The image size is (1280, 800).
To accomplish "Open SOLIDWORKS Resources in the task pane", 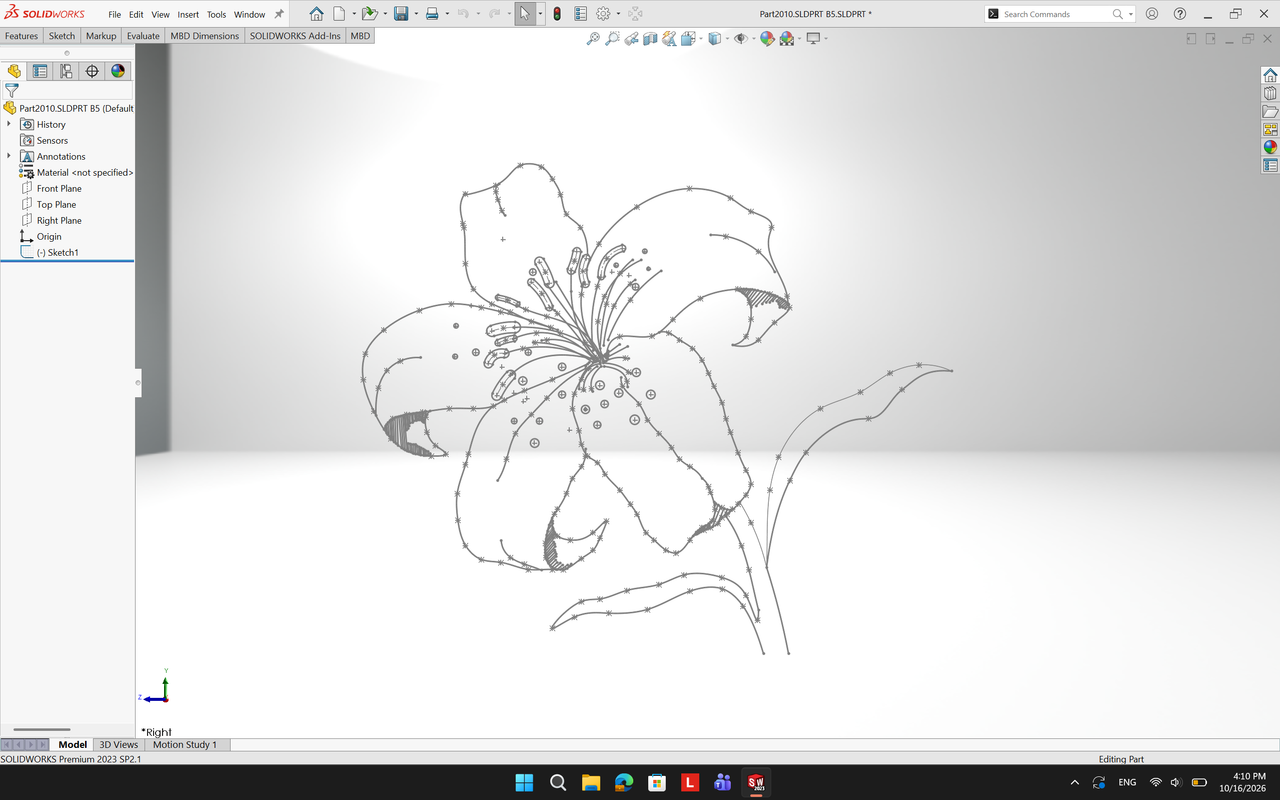I will (1270, 75).
